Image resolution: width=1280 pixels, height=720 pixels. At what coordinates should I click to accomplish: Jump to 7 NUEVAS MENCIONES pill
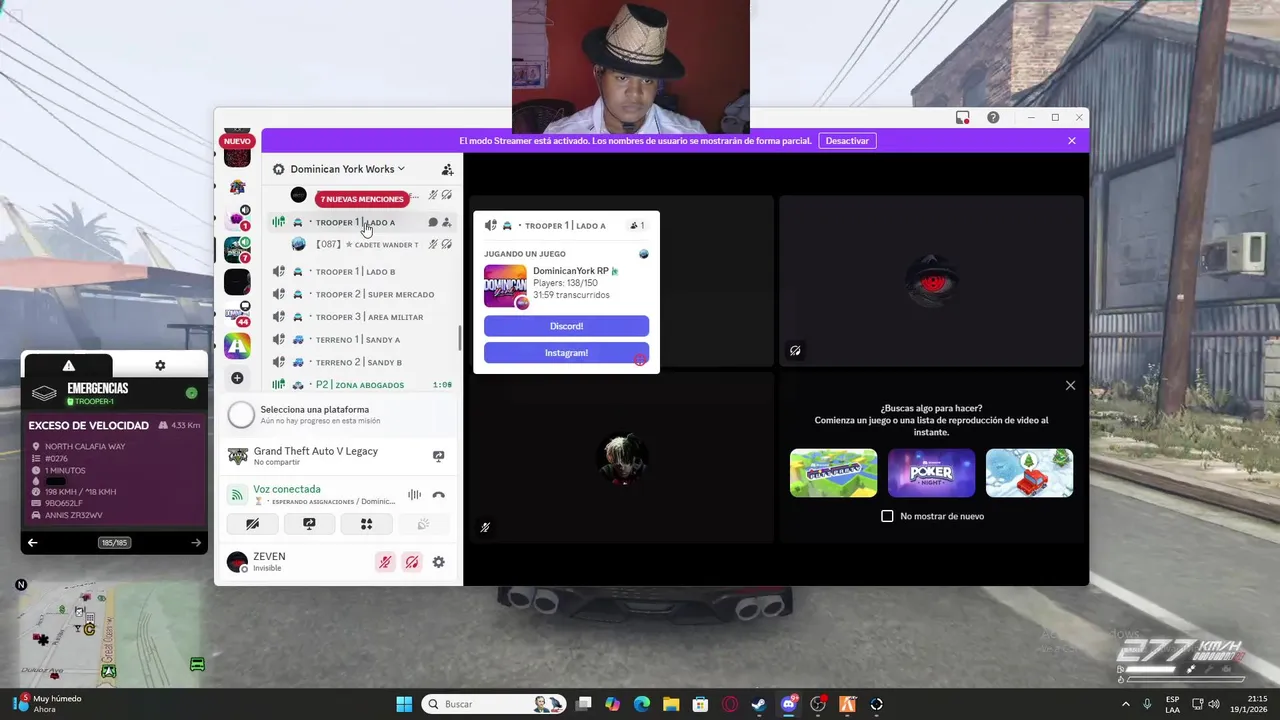[362, 199]
